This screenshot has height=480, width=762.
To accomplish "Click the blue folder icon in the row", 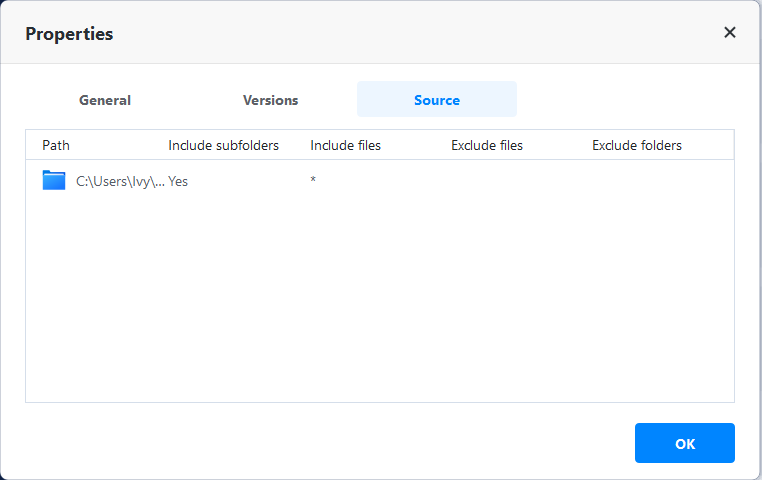I will 53,181.
